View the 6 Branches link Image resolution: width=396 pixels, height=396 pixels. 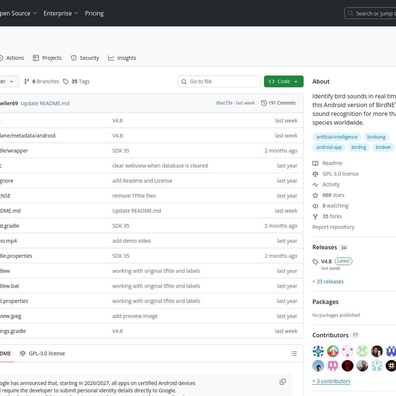[42, 81]
